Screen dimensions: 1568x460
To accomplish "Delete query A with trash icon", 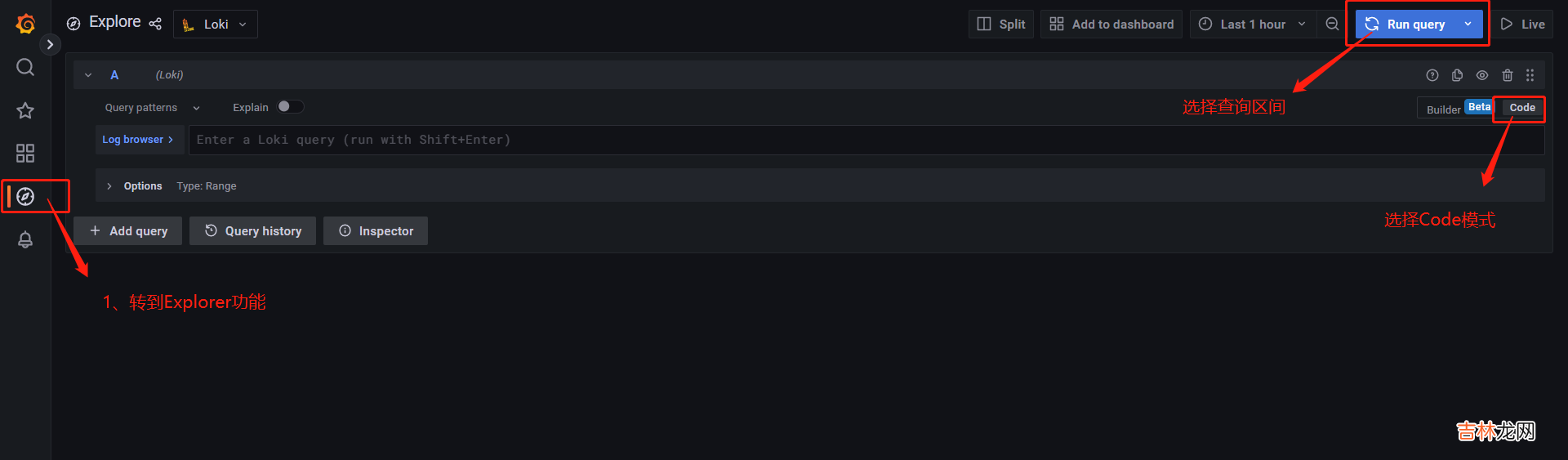I will point(1508,75).
